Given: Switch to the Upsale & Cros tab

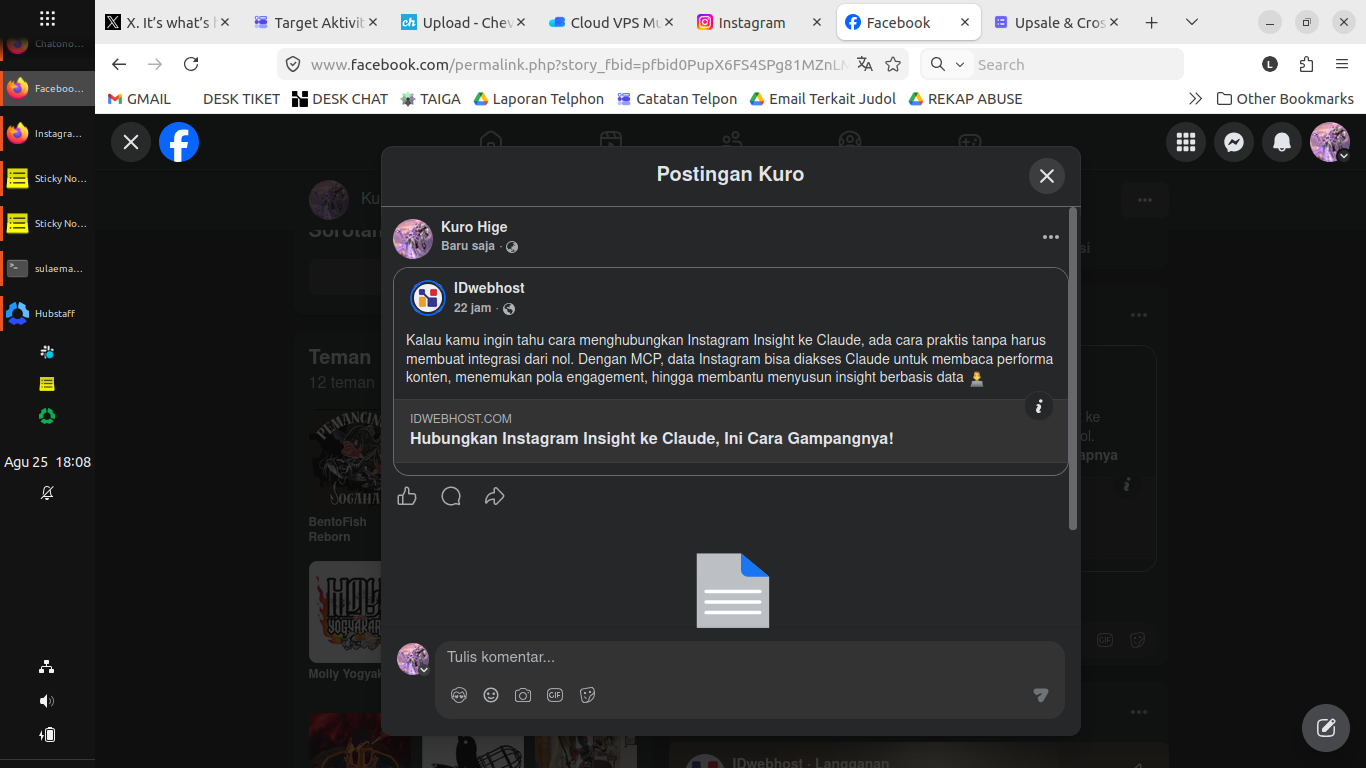Looking at the screenshot, I should [1056, 22].
